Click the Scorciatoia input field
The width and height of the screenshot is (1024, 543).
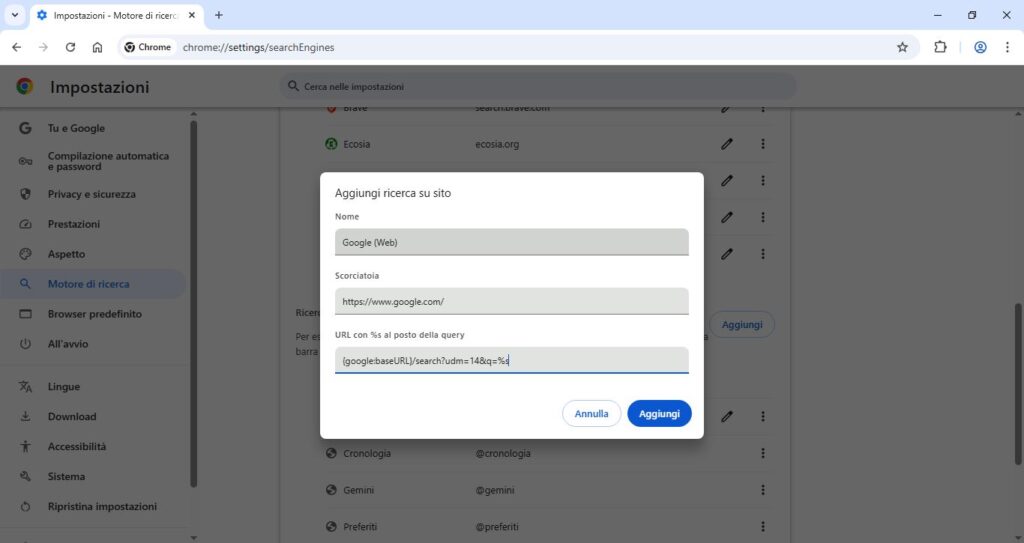click(x=511, y=301)
